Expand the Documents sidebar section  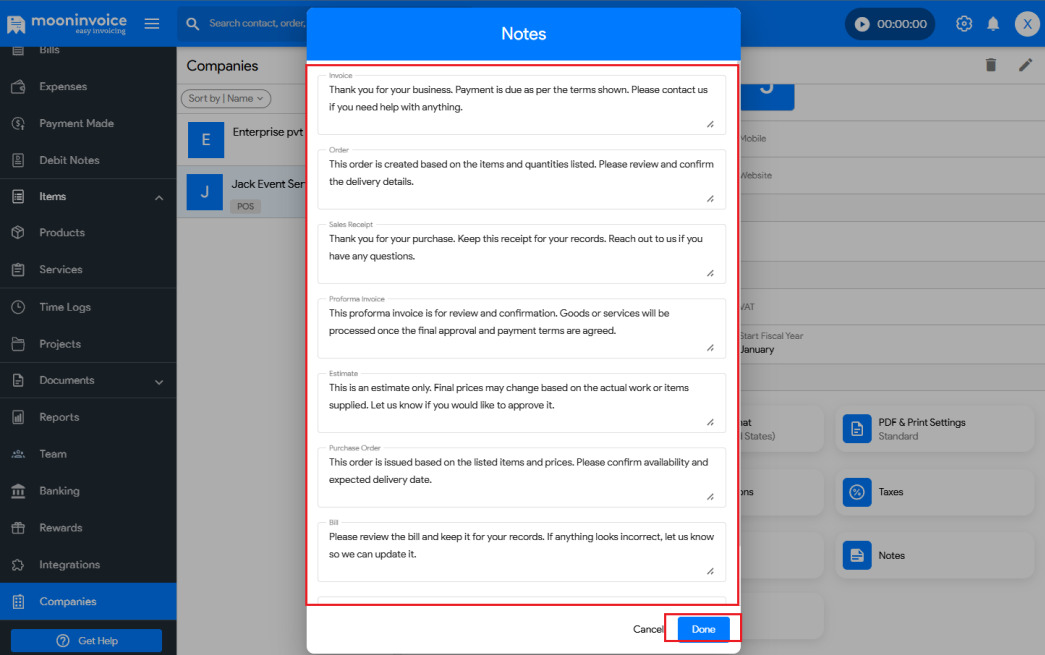pyautogui.click(x=159, y=381)
